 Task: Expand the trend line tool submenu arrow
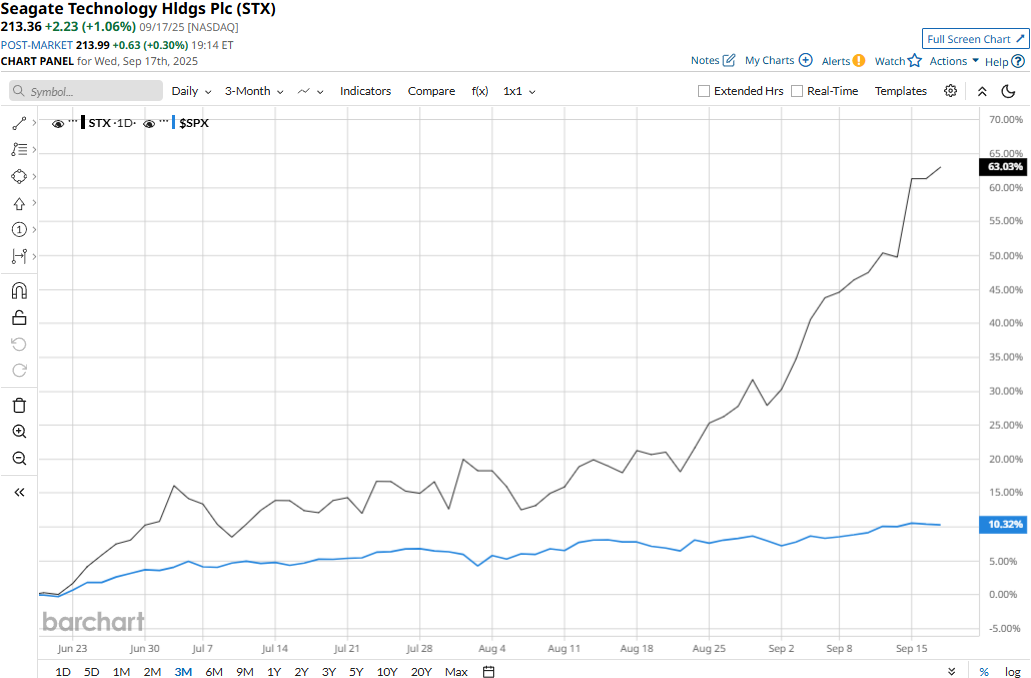point(34,123)
